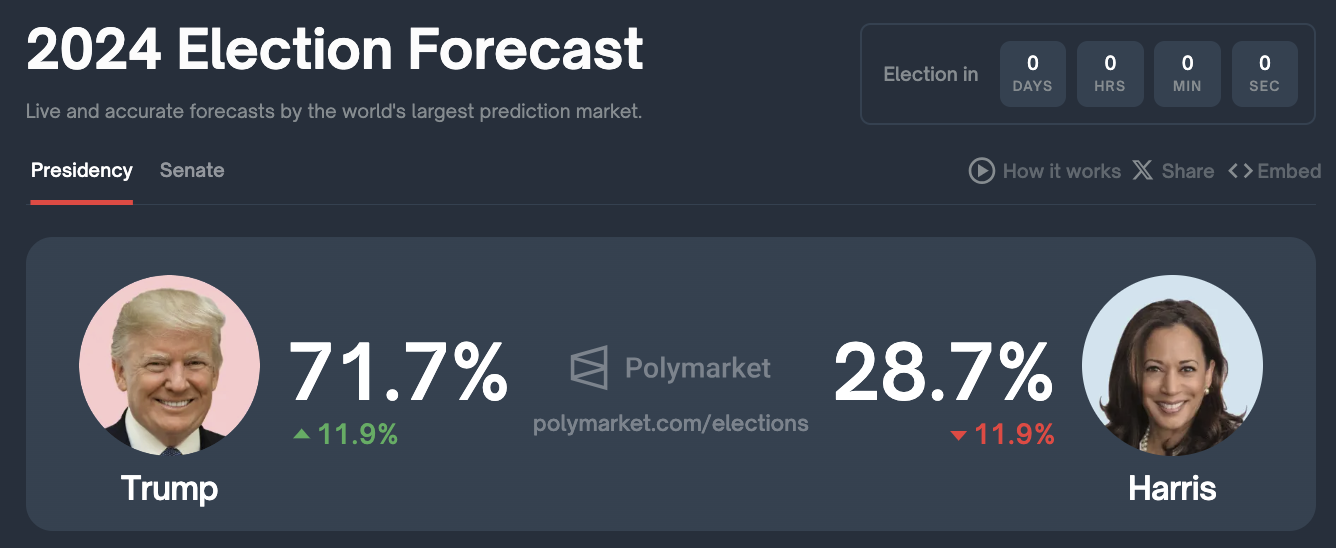The height and width of the screenshot is (548, 1336).
Task: Open the How it works link
Action: click(1062, 171)
